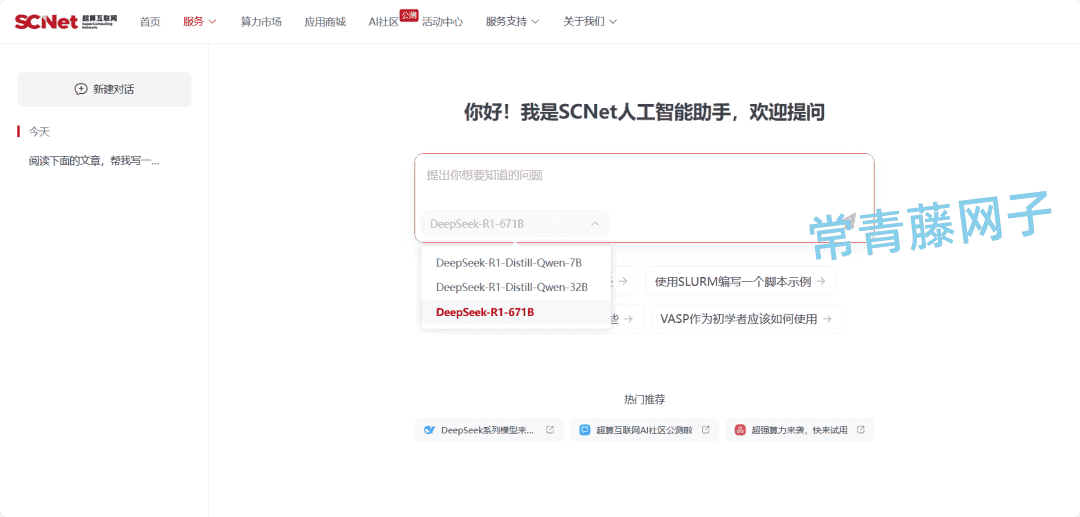The height and width of the screenshot is (517, 1080).
Task: Click the 热门推荐 heading
Action: (645, 399)
